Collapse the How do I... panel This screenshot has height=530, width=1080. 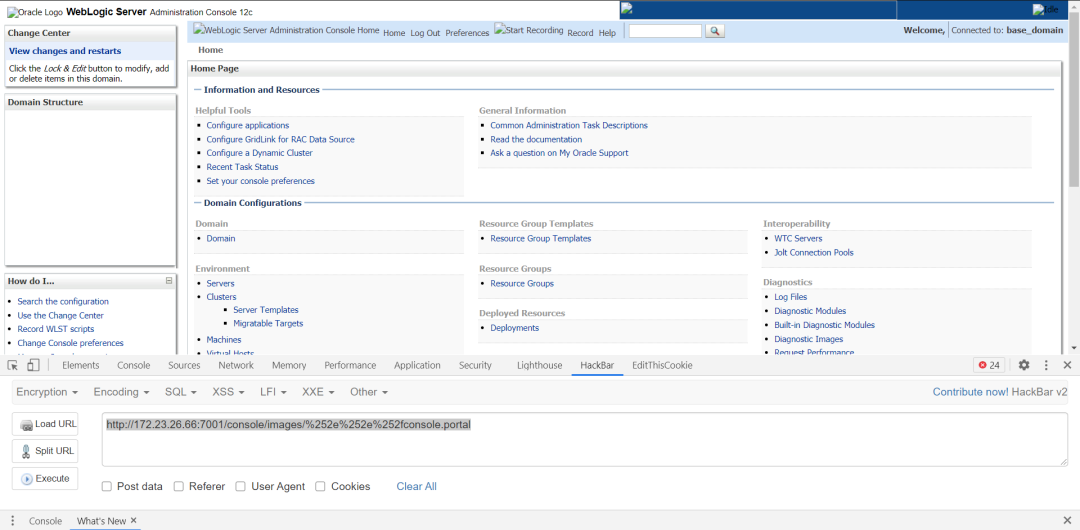tap(169, 281)
